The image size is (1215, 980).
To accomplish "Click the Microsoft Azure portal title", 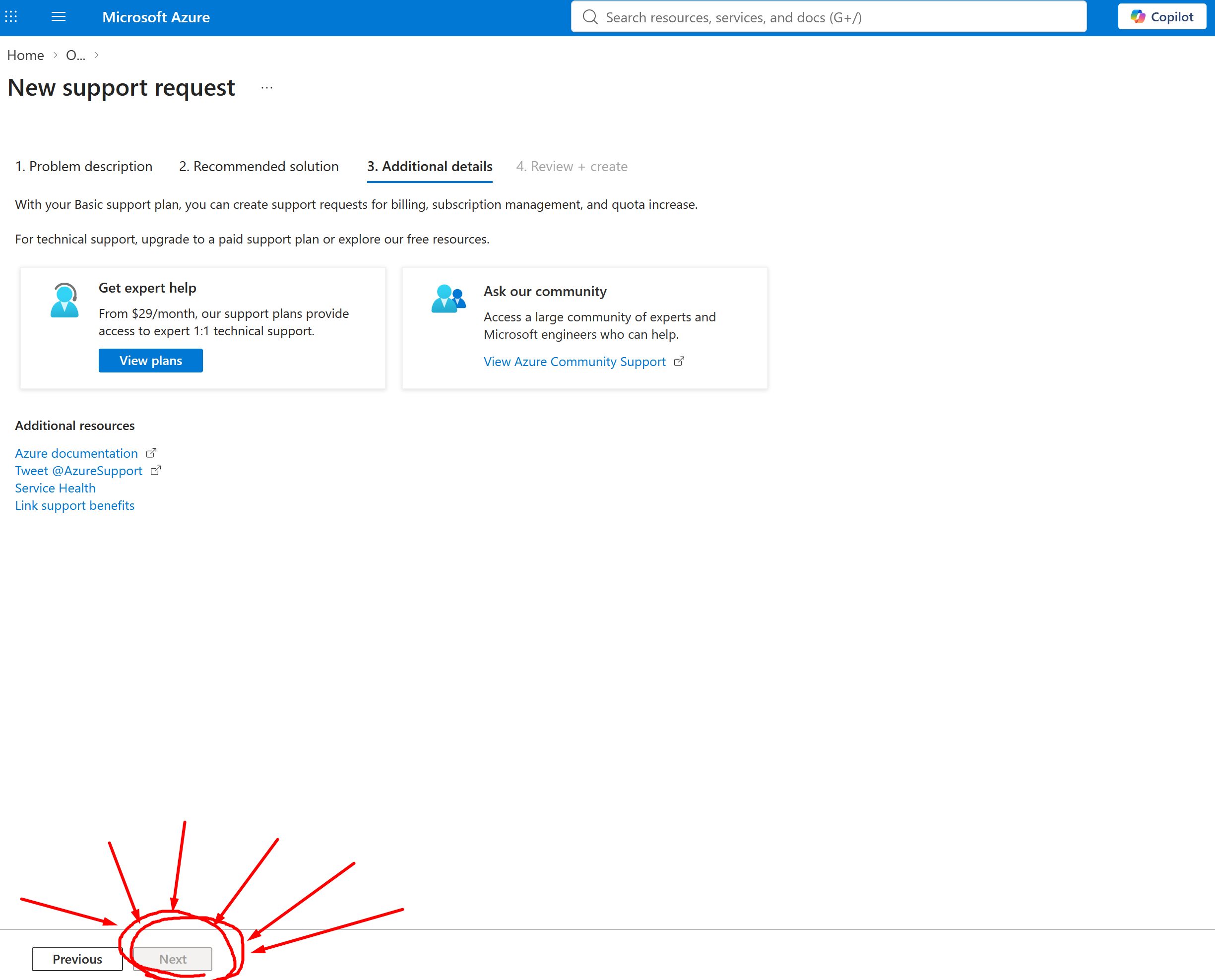I will pos(156,17).
